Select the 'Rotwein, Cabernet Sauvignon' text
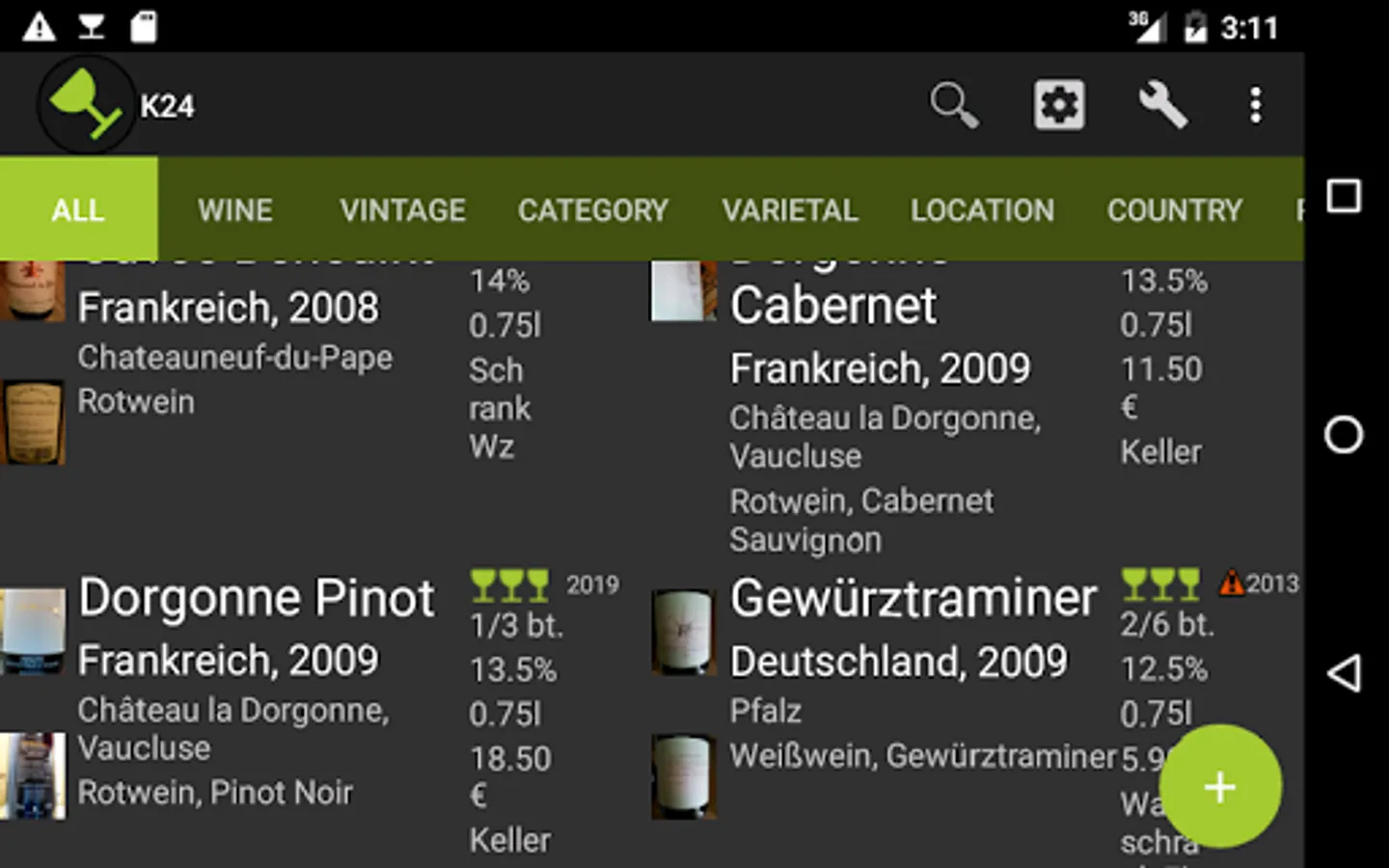Viewport: 1389px width, 868px height. click(x=861, y=521)
